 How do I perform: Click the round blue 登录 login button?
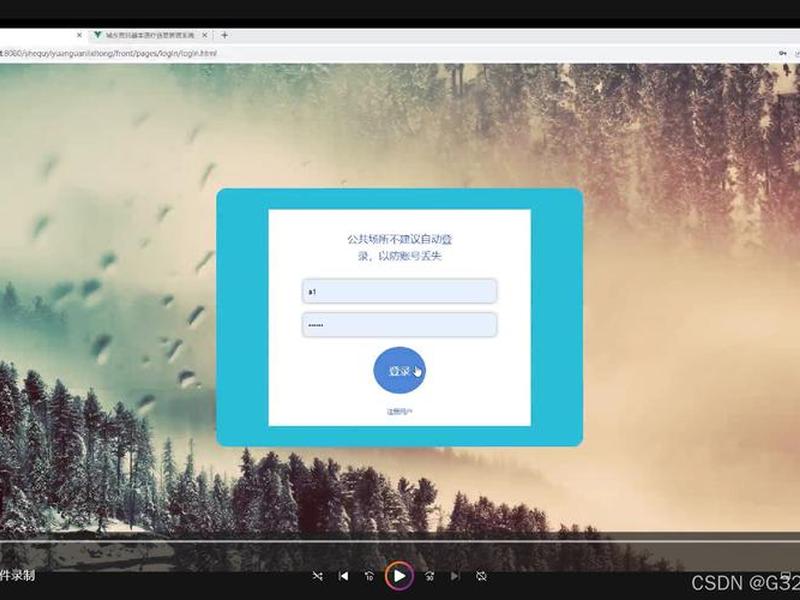click(x=399, y=370)
